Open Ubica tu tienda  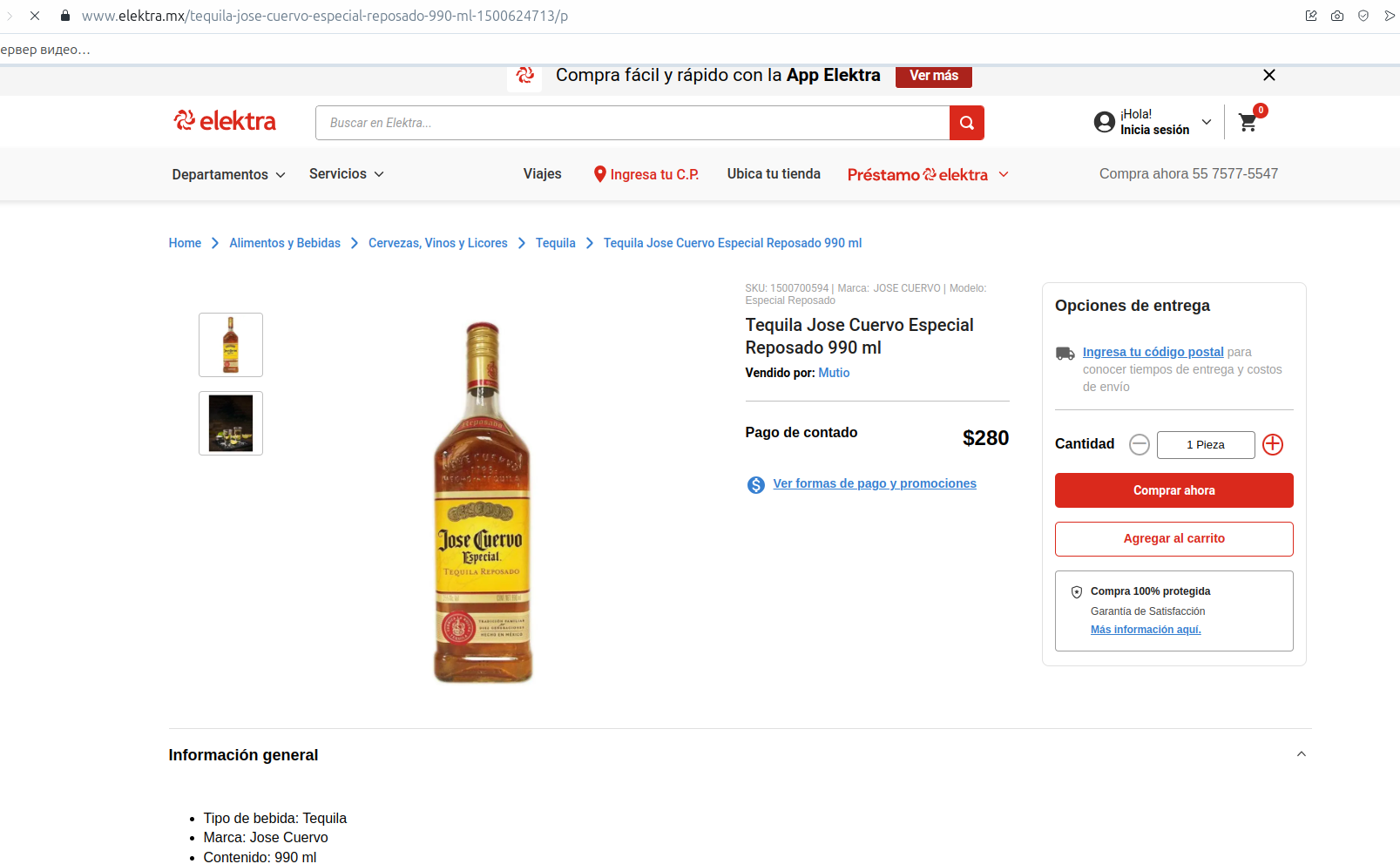[774, 174]
